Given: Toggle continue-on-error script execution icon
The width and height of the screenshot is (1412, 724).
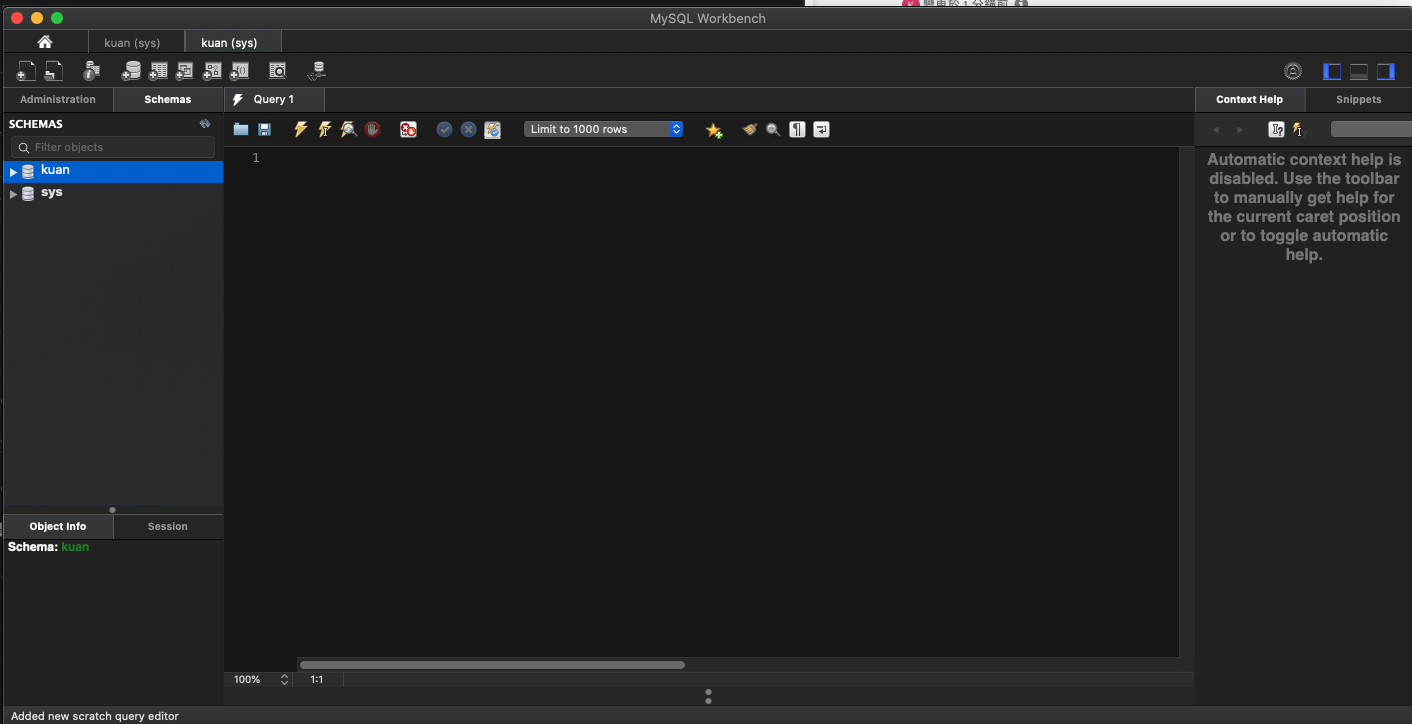Looking at the screenshot, I should [x=408, y=129].
